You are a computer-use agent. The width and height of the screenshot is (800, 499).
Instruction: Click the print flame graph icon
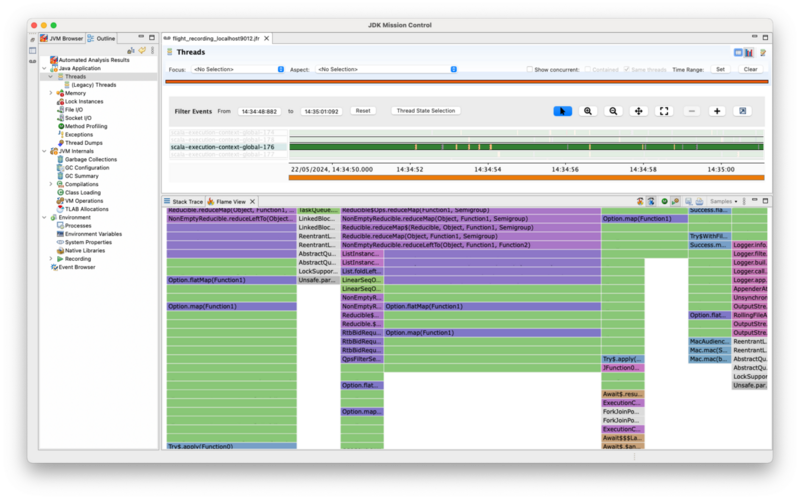coord(699,202)
